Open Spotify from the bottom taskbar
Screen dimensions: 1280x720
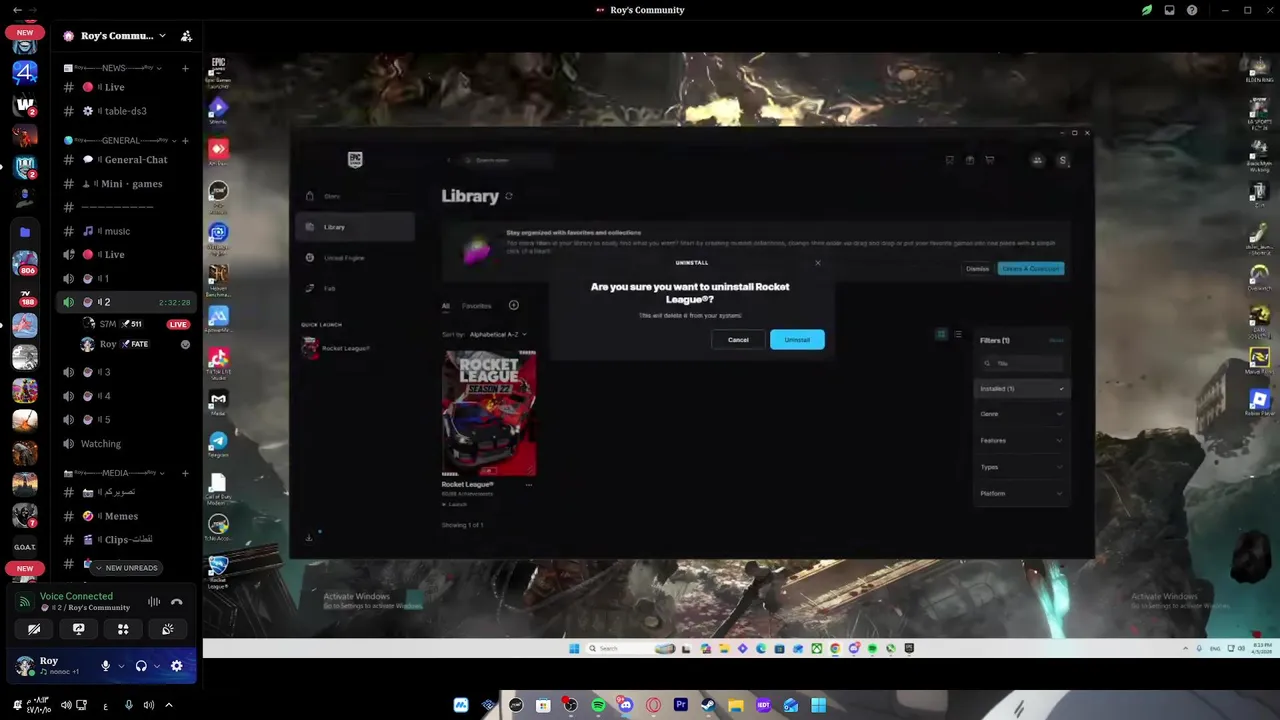[598, 705]
